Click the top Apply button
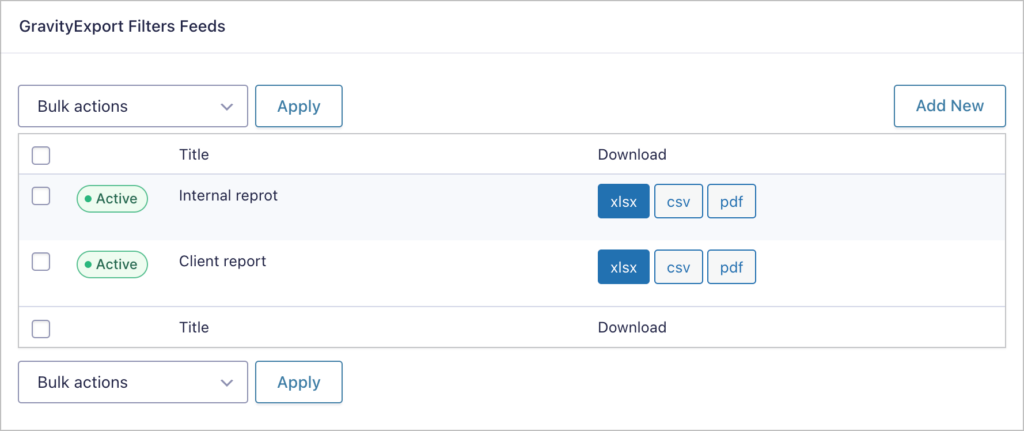The width and height of the screenshot is (1024, 431). 298,106
